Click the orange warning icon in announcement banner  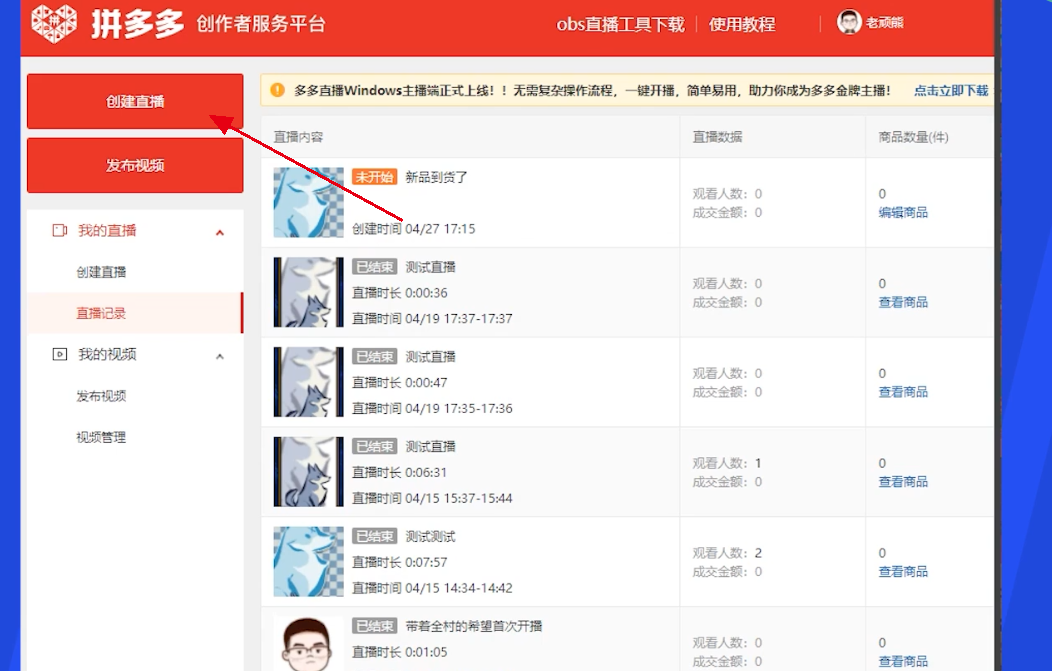tap(277, 90)
